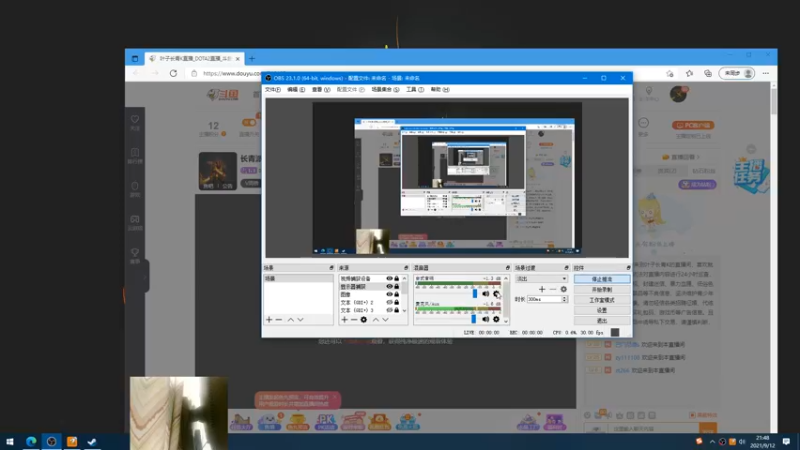Image resolution: width=800 pixels, height=450 pixels.
Task: Open the heart follow icon in Douyu sidebar
Action: point(135,121)
